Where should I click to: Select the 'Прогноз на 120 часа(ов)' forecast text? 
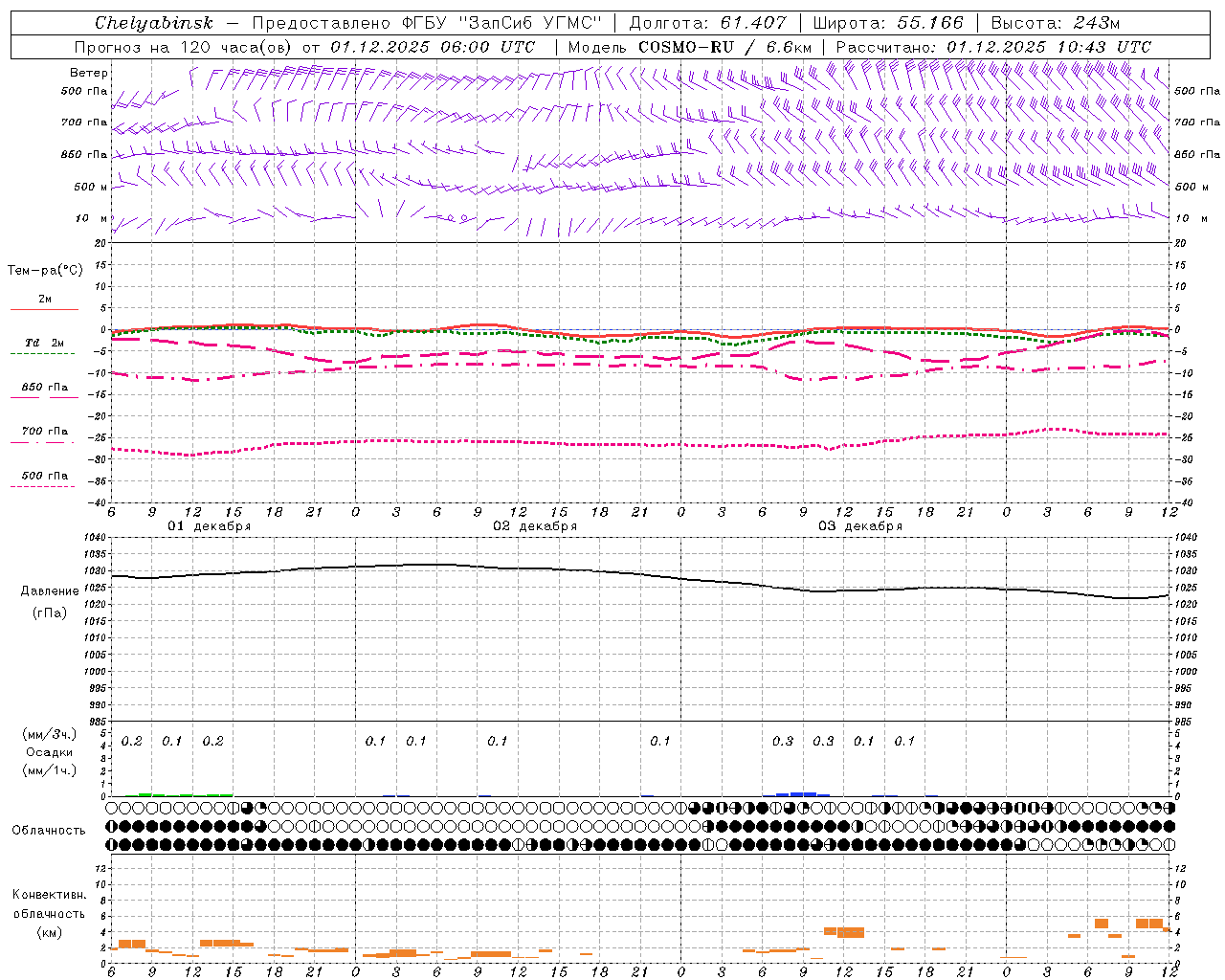[x=184, y=47]
